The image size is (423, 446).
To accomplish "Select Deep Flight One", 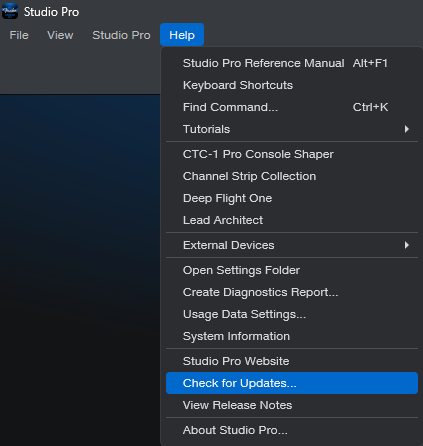I will [x=292, y=198].
